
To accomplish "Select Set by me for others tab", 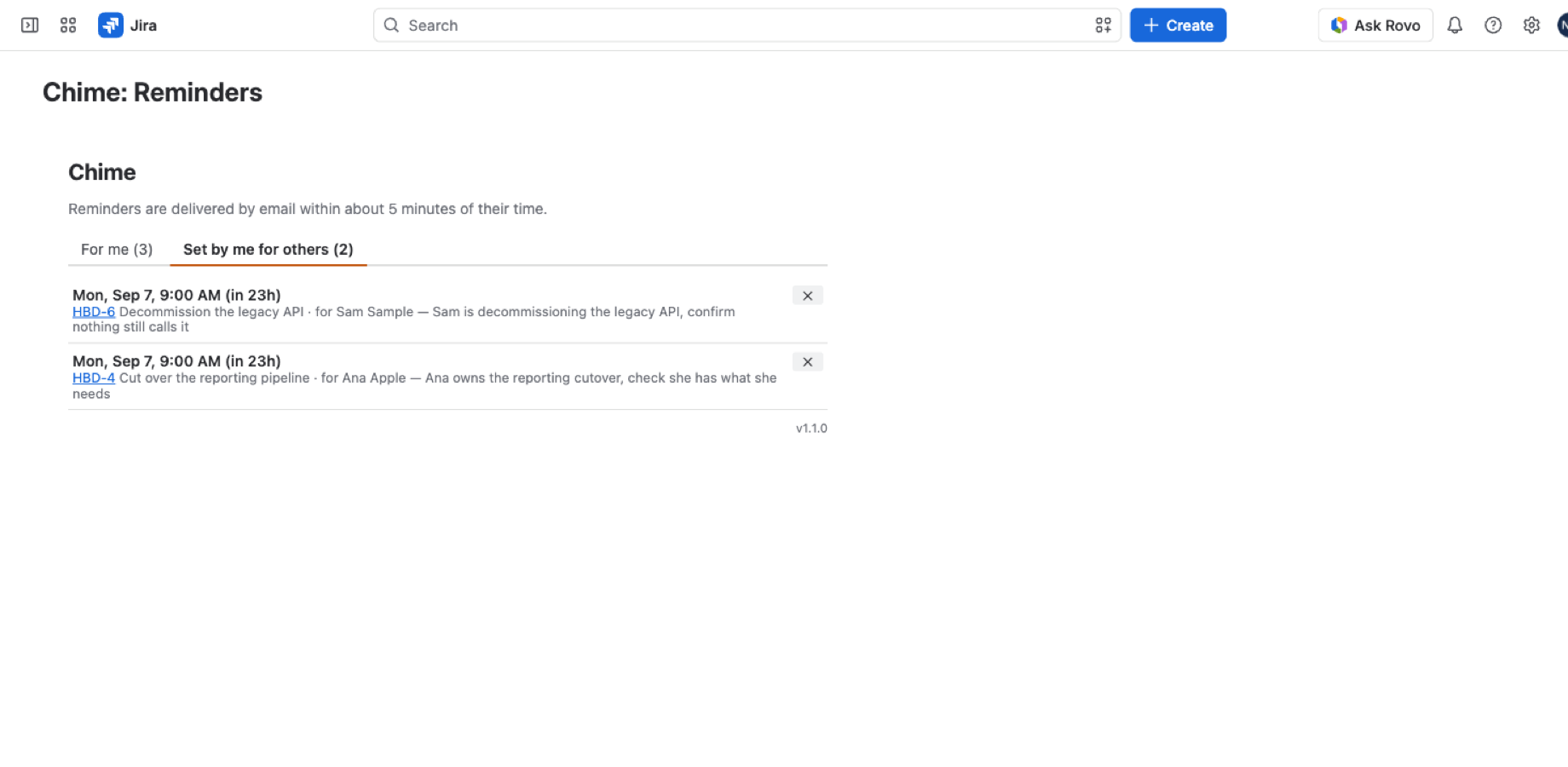I will coord(268,250).
